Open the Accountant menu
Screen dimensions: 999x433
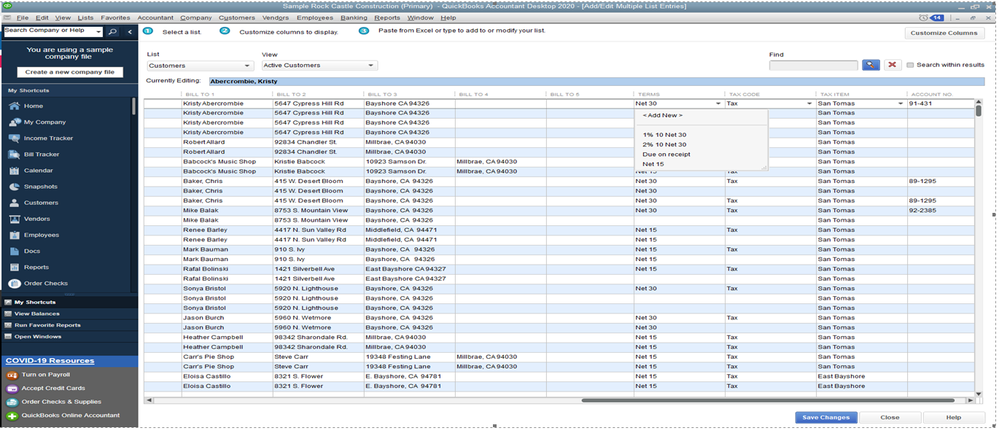(x=155, y=18)
